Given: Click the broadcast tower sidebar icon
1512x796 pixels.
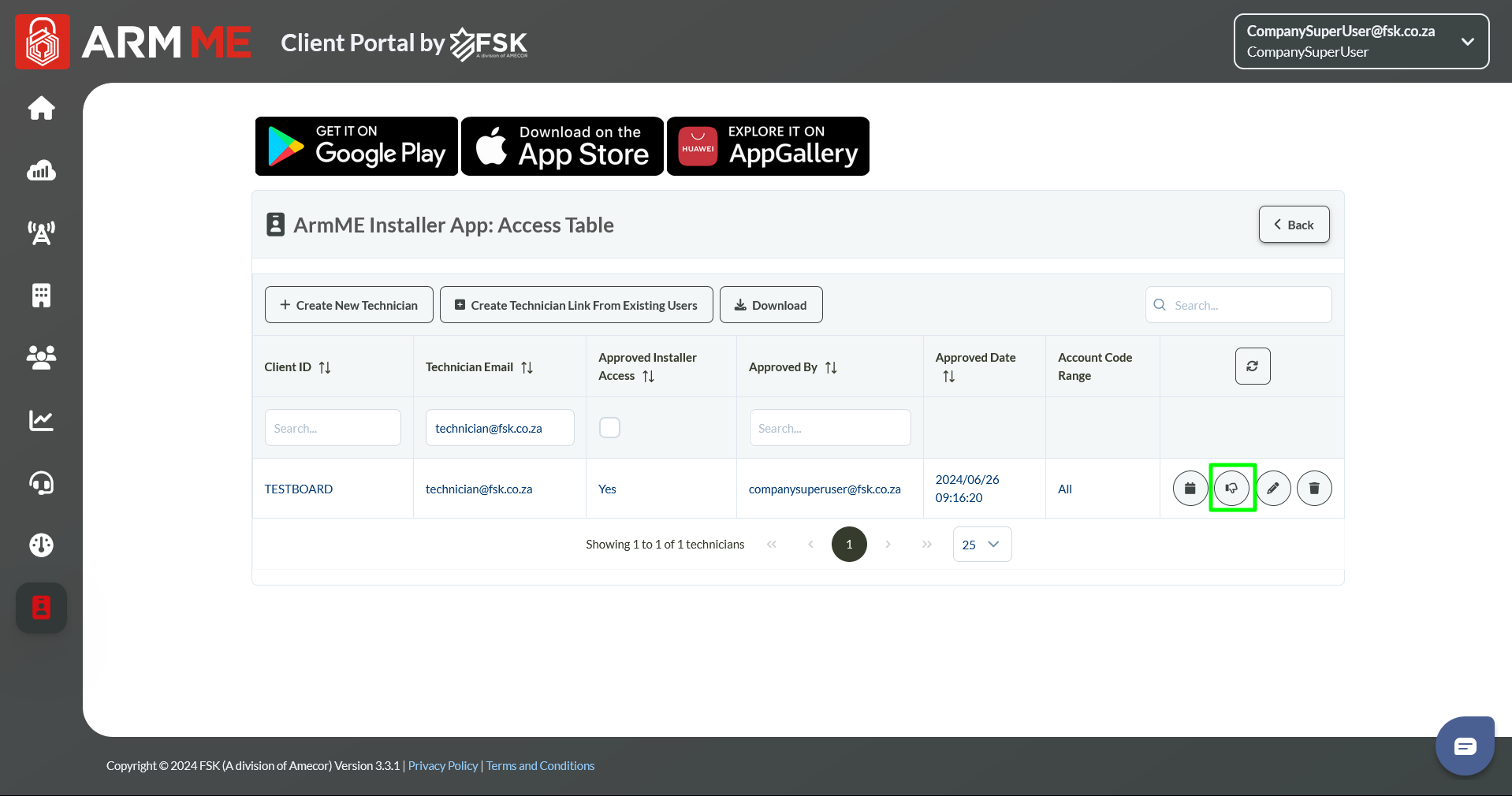Looking at the screenshot, I should (41, 232).
